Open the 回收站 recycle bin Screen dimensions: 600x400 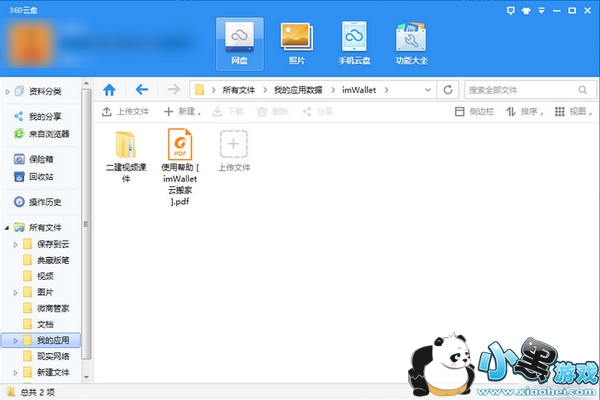point(41,176)
